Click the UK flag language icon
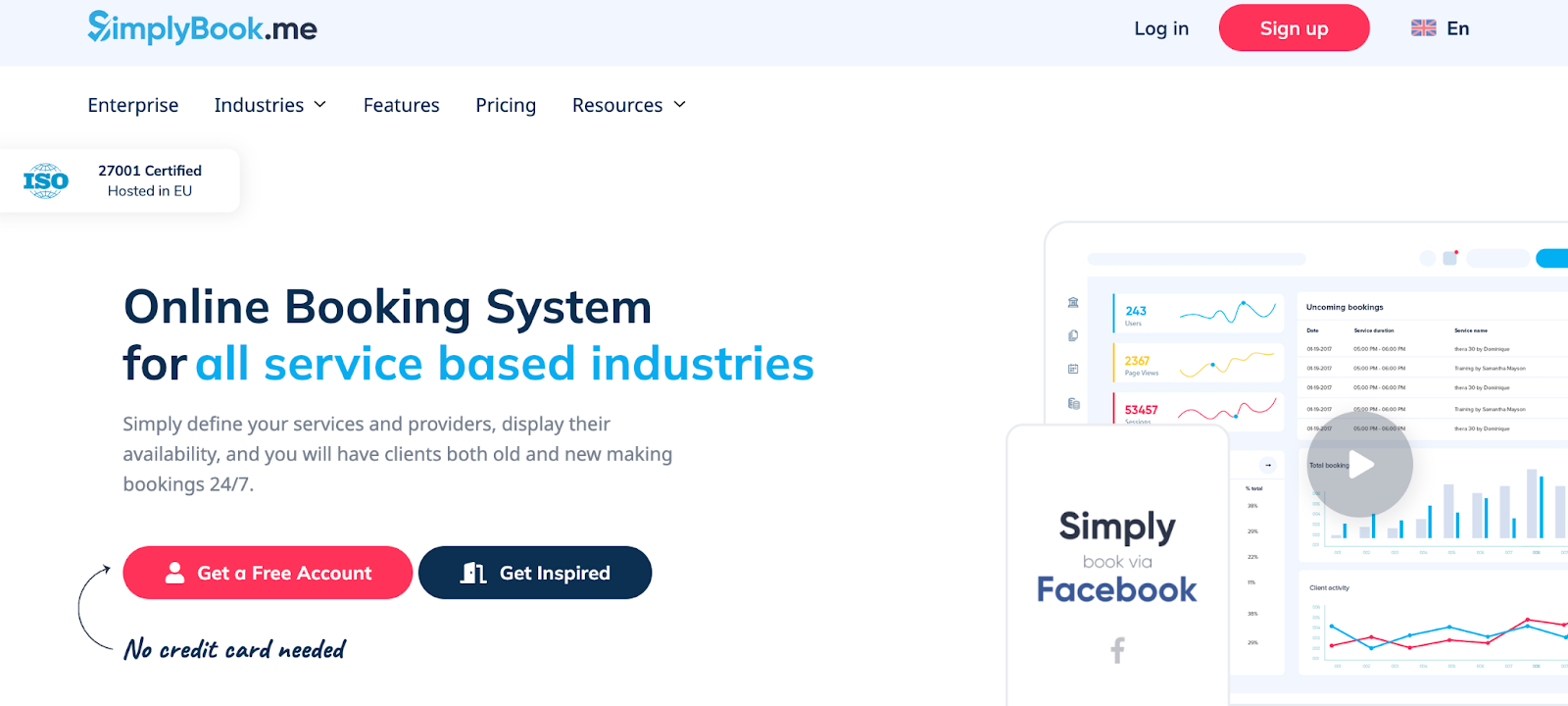 pos(1424,28)
